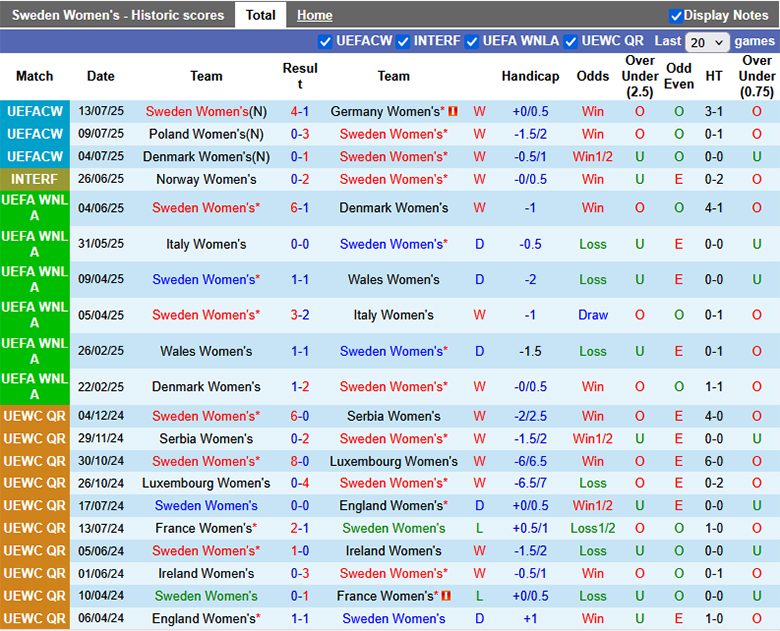Screen dimensions: 780x631
Task: Click the Odds column header
Action: point(592,76)
